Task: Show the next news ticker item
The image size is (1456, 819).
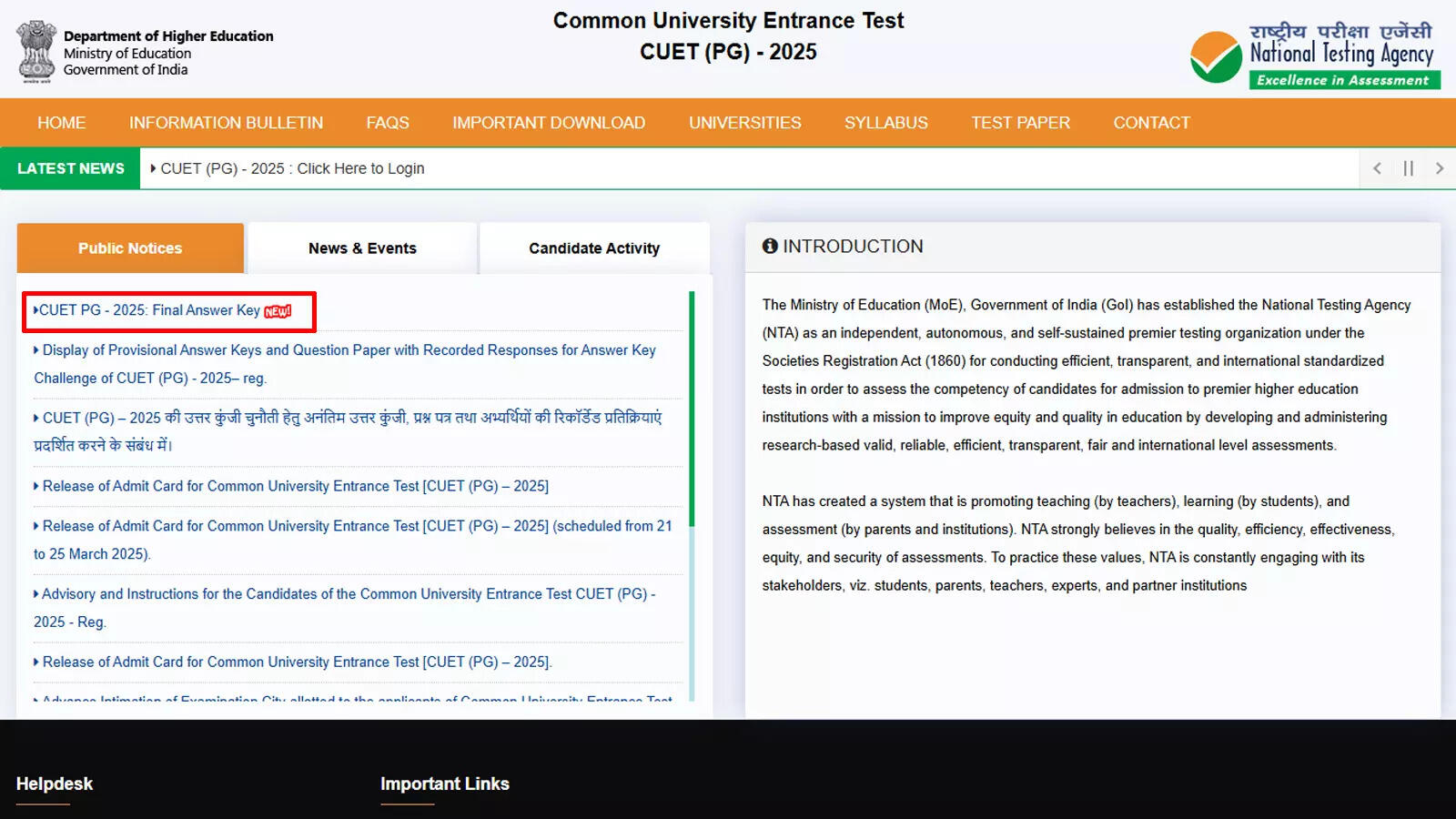Action: (1439, 168)
